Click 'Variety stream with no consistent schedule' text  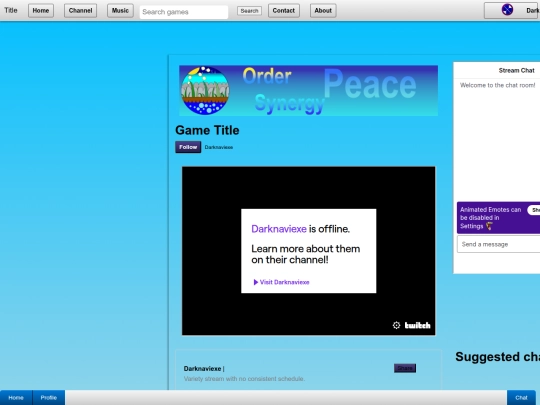244,379
